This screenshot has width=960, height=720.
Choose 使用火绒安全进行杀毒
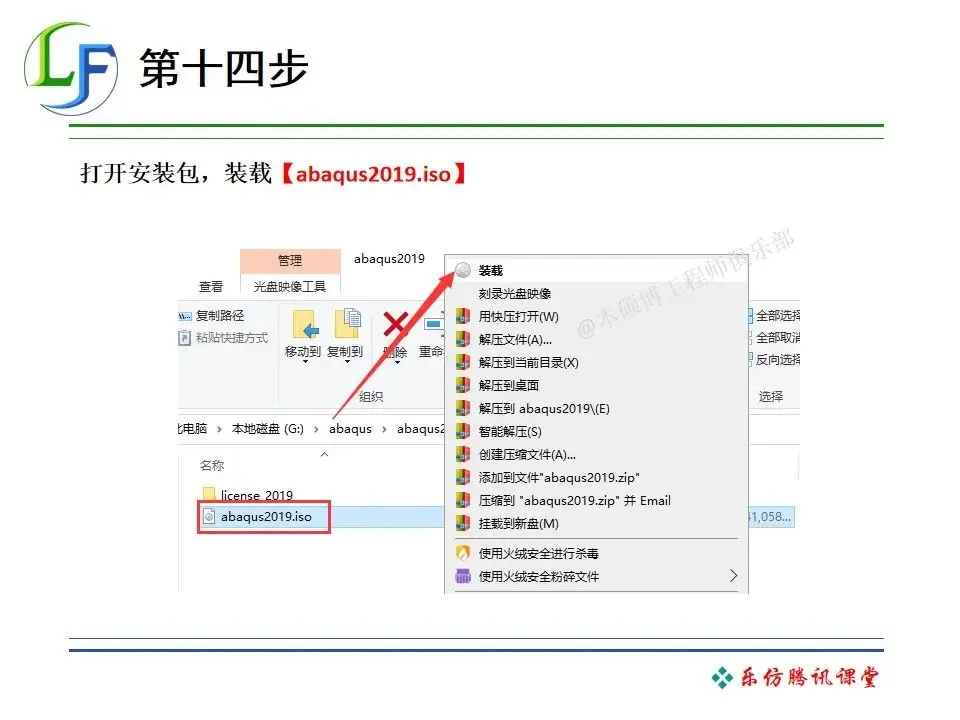pyautogui.click(x=597, y=553)
